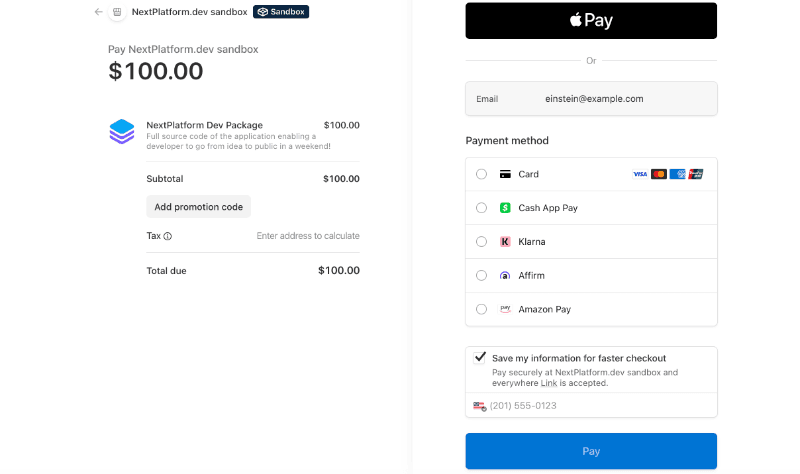Viewport: 800px width, 474px height.
Task: Click the NextPlatform.dev store icon
Action: point(117,12)
